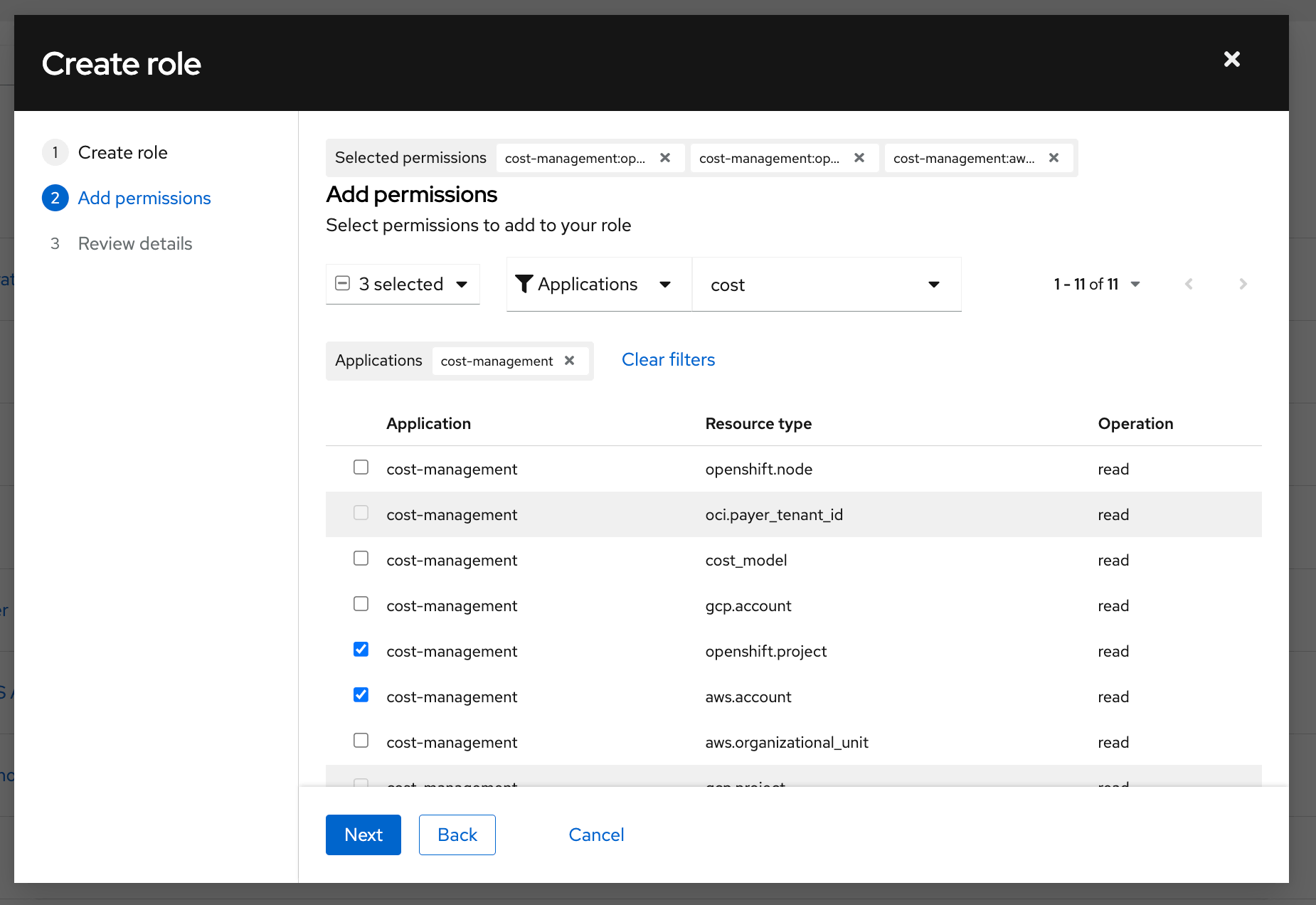Go to previous page of permissions
This screenshot has width=1316, height=905.
click(1189, 284)
